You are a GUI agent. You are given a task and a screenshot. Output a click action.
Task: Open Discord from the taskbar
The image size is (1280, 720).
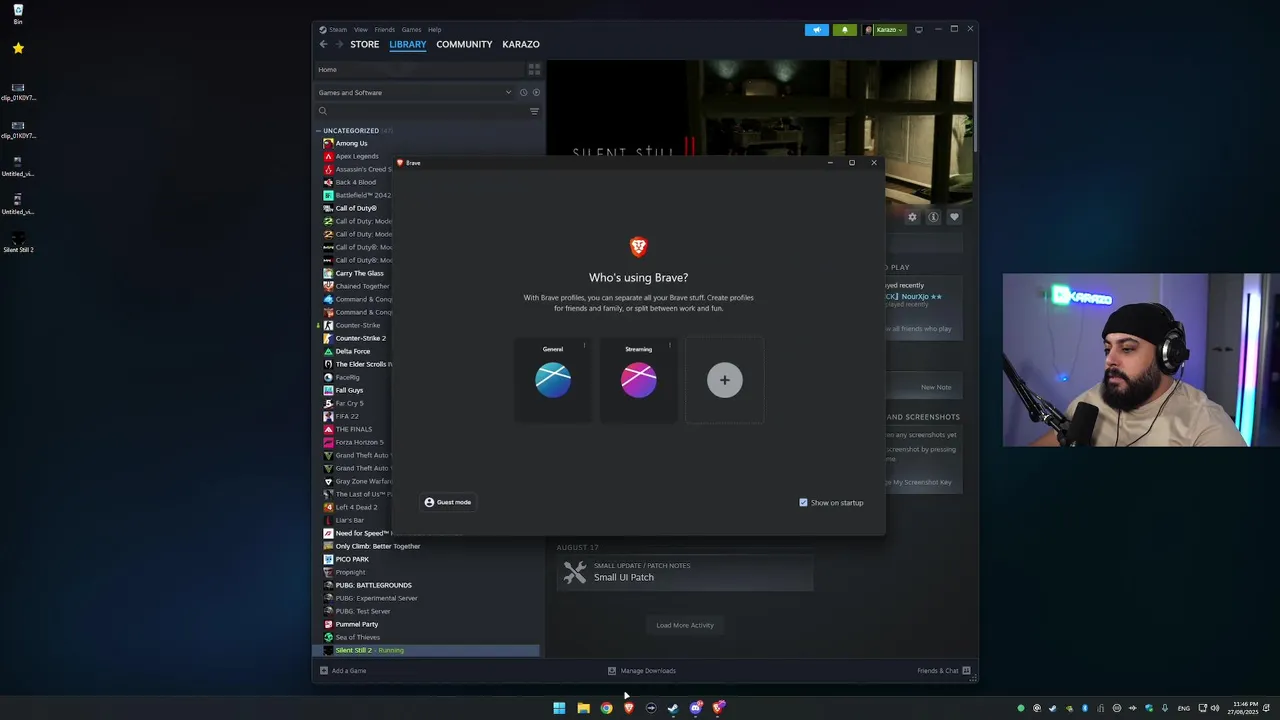(x=696, y=708)
